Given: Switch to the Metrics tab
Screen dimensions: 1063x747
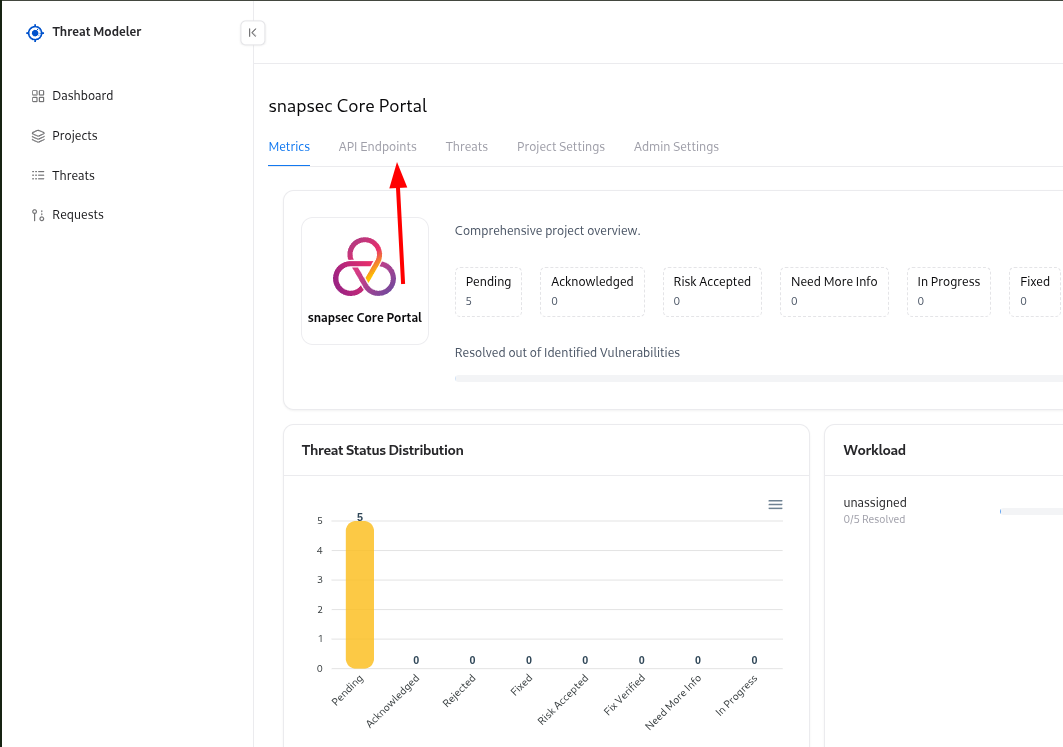Looking at the screenshot, I should [289, 146].
